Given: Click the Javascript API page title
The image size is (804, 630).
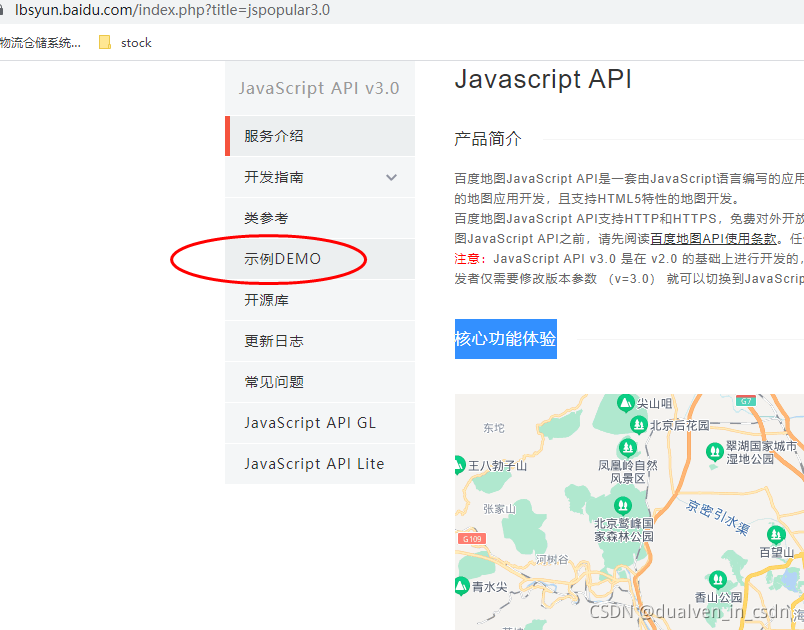Looking at the screenshot, I should [x=543, y=79].
